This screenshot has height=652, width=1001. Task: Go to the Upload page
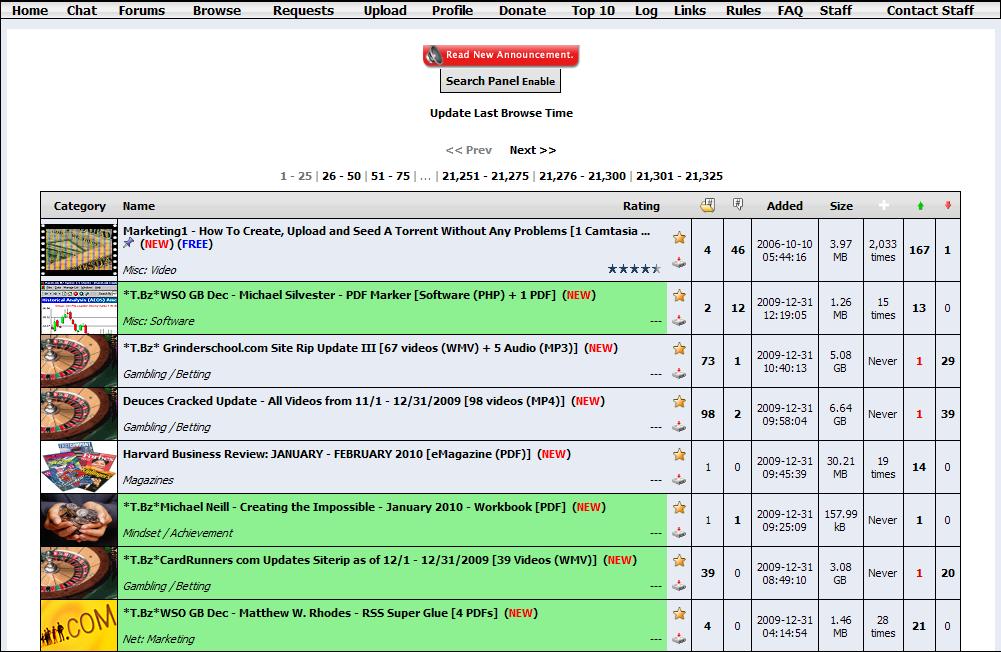385,10
